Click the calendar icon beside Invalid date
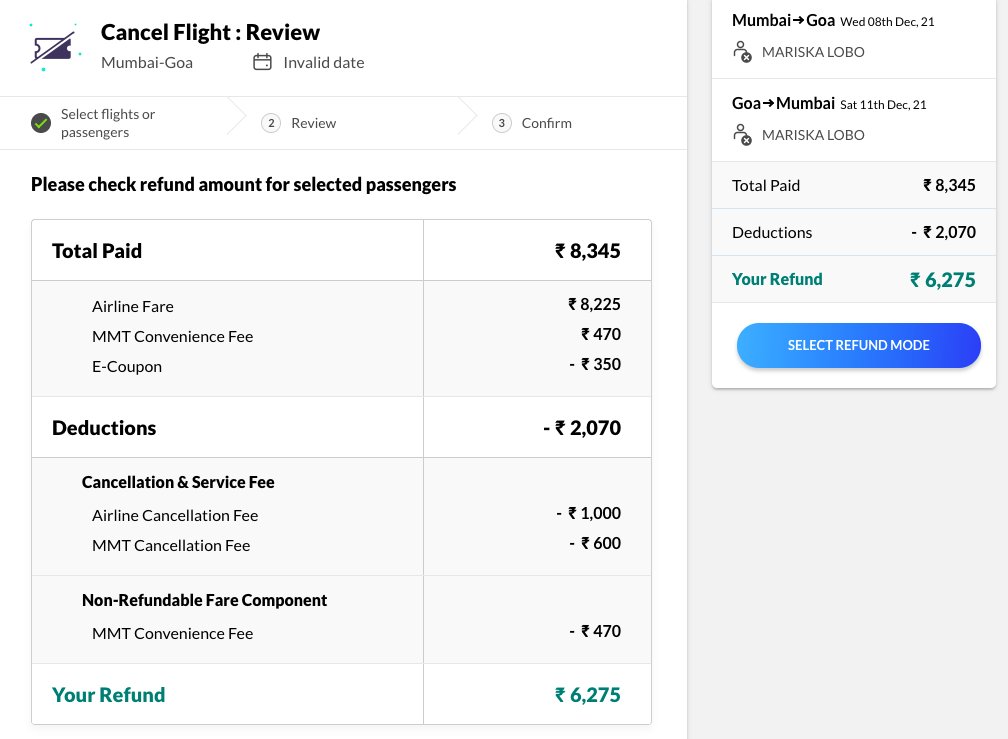 [262, 62]
